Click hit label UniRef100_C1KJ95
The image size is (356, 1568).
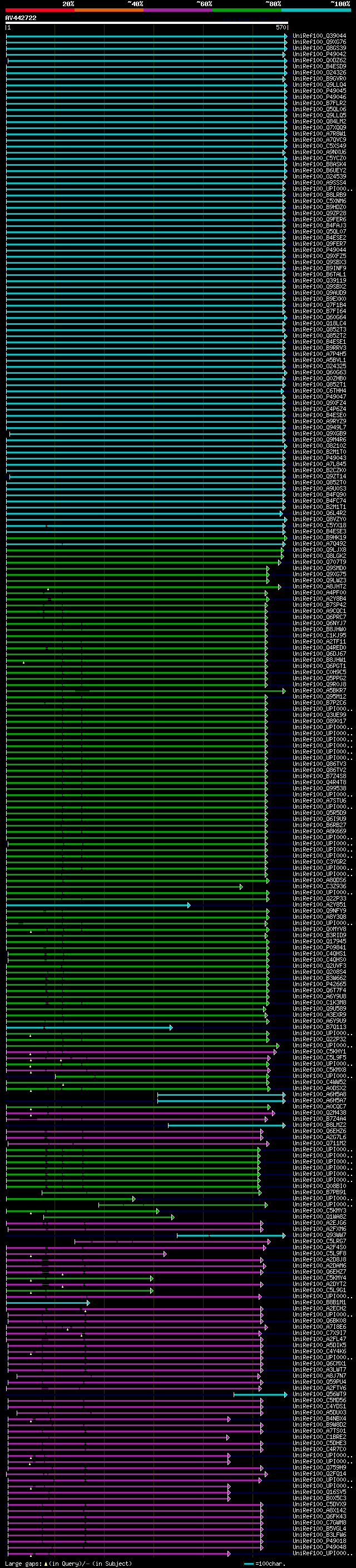(319, 635)
